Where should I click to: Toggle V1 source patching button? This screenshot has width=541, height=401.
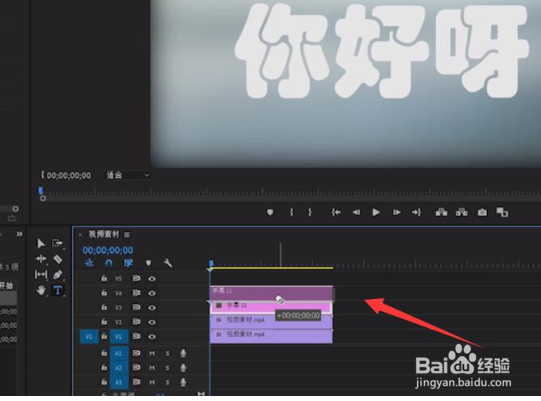click(89, 336)
